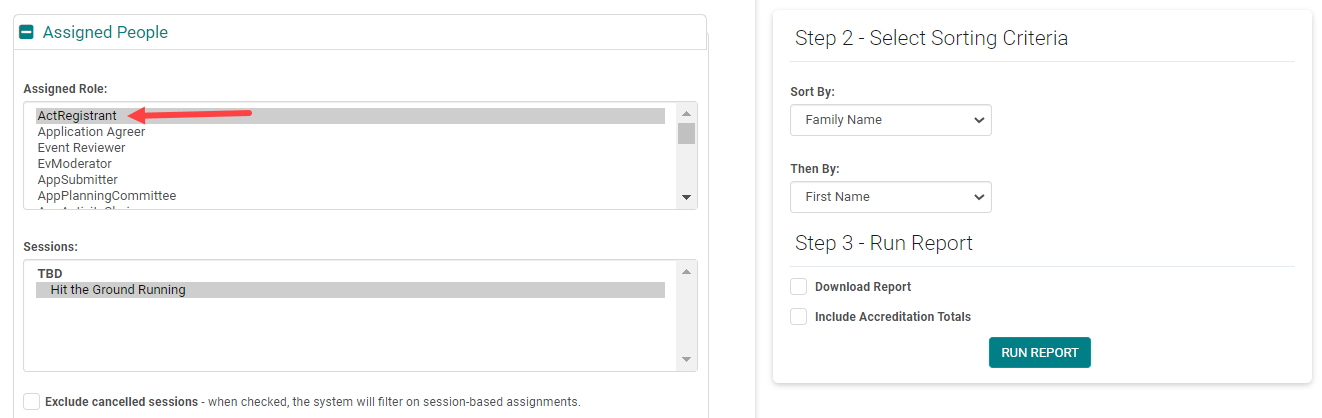Collapse the Assigned People section icon
Screen dimensions: 1322x418
pos(27,33)
